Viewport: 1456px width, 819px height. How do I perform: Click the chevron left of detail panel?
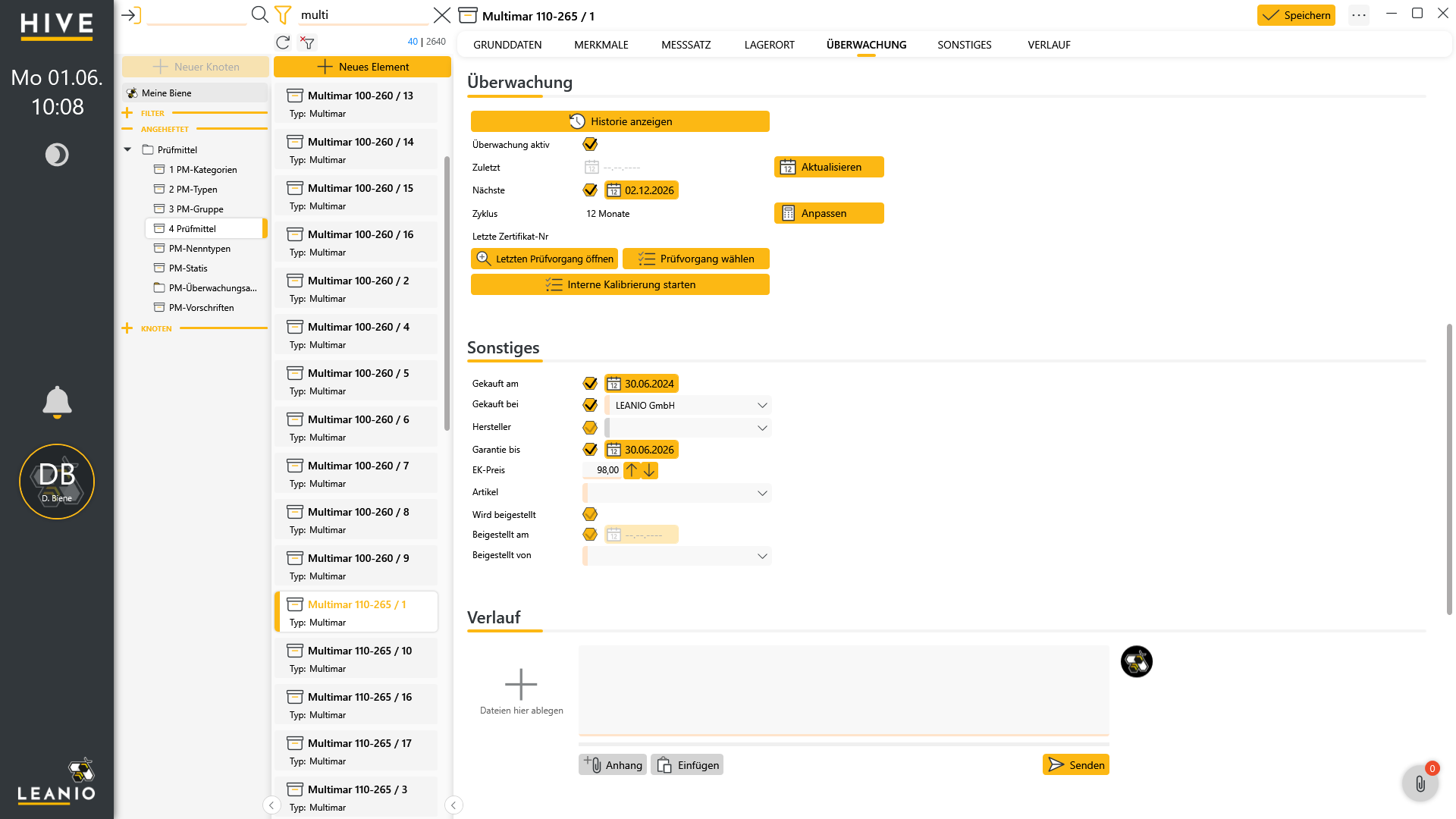(453, 805)
